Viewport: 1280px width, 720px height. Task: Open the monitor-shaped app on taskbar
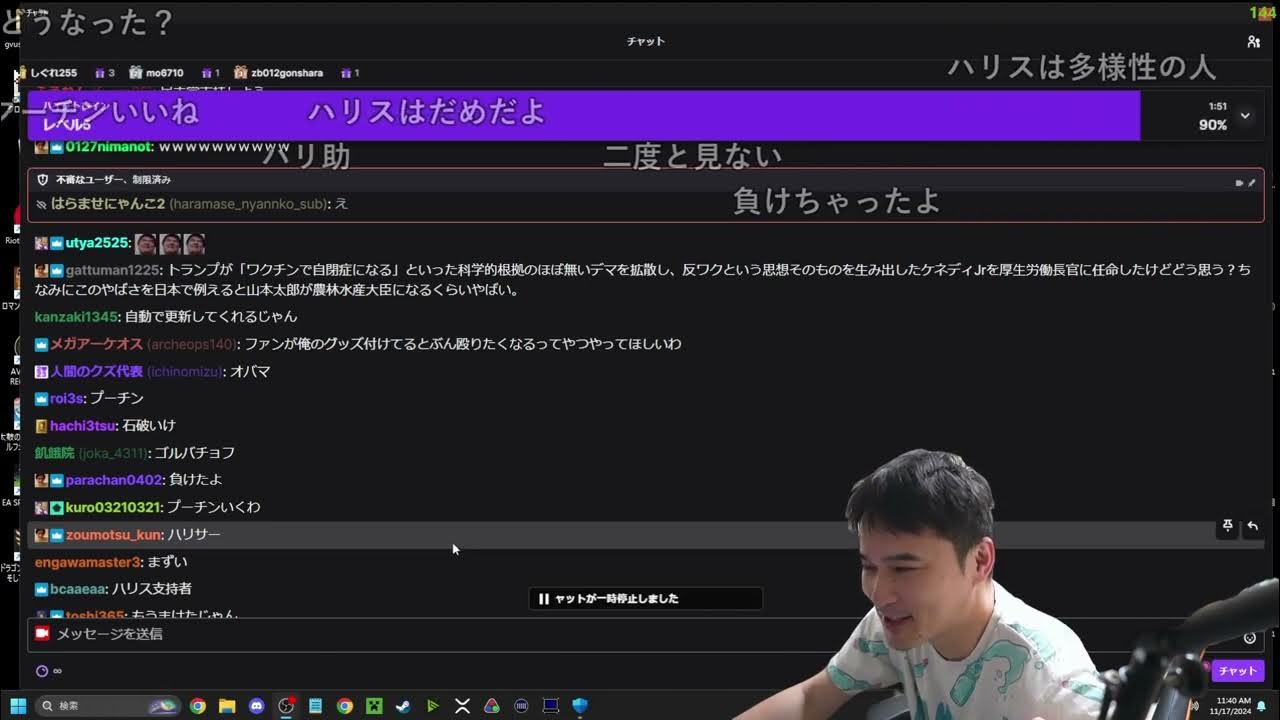[550, 706]
